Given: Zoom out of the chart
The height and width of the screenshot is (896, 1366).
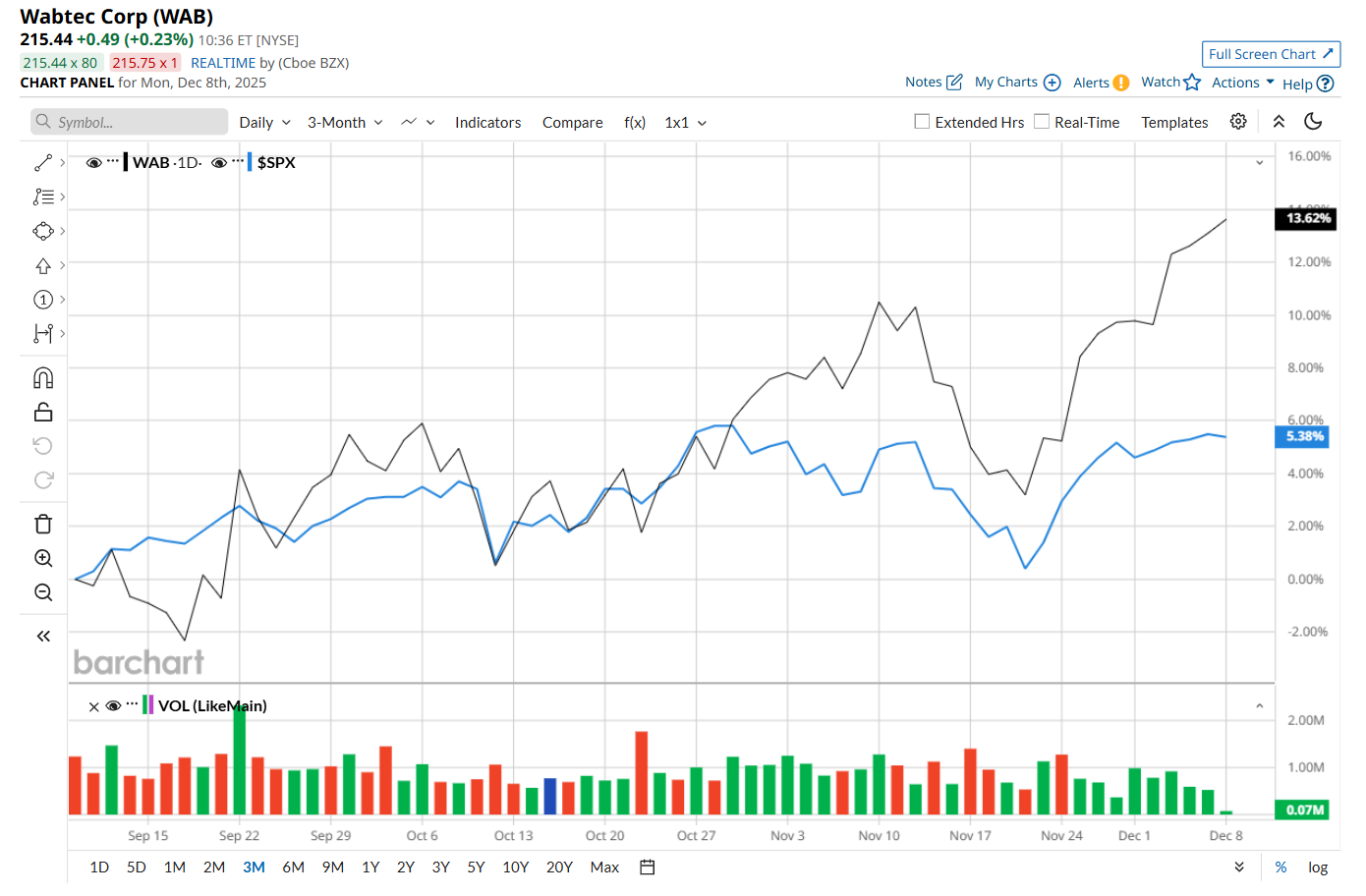Looking at the screenshot, I should 43,592.
